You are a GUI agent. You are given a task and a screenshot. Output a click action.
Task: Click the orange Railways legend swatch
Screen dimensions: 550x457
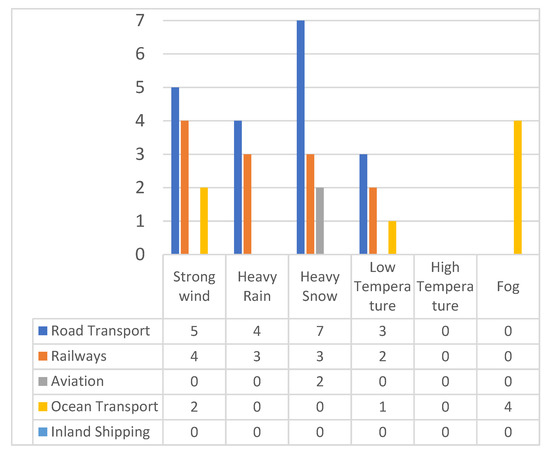(x=43, y=356)
